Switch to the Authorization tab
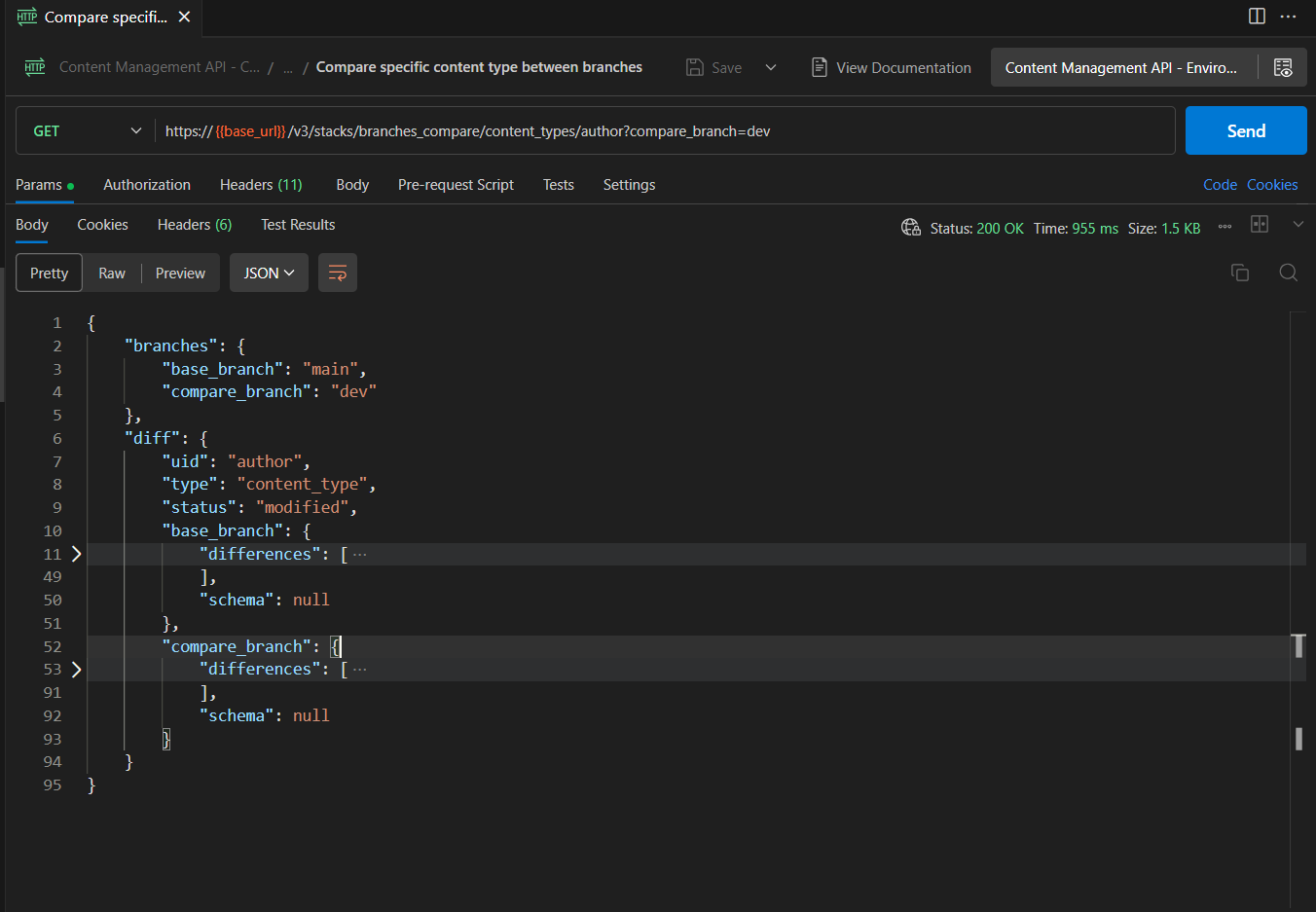 tap(147, 185)
